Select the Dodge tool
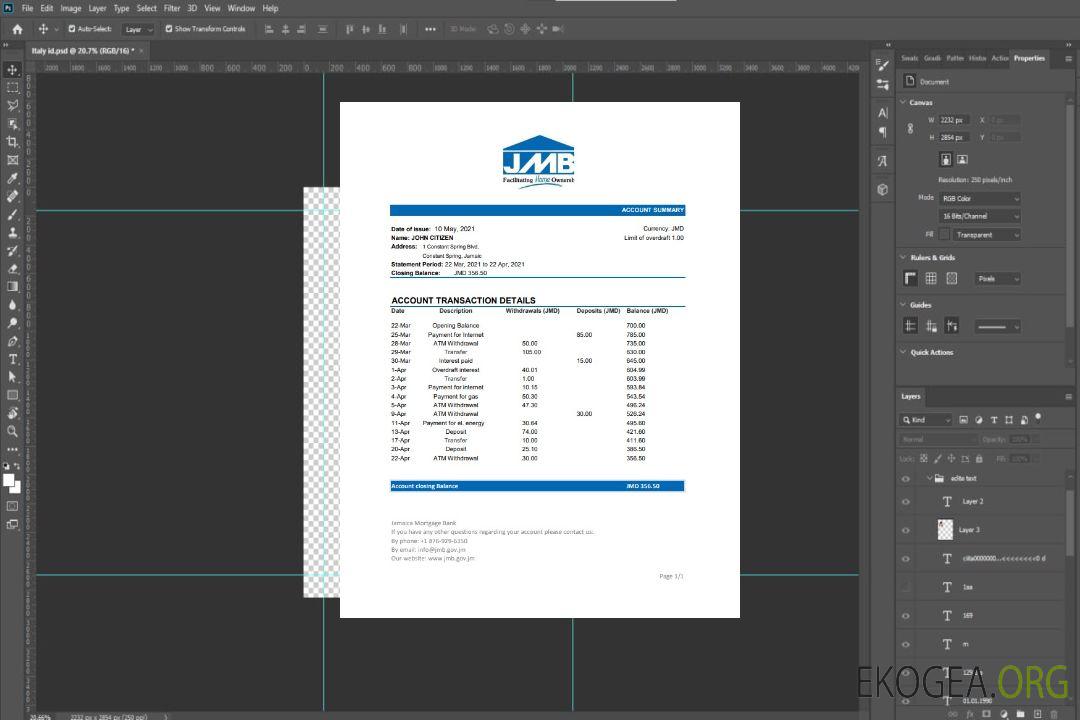The height and width of the screenshot is (720, 1080). [x=12, y=322]
